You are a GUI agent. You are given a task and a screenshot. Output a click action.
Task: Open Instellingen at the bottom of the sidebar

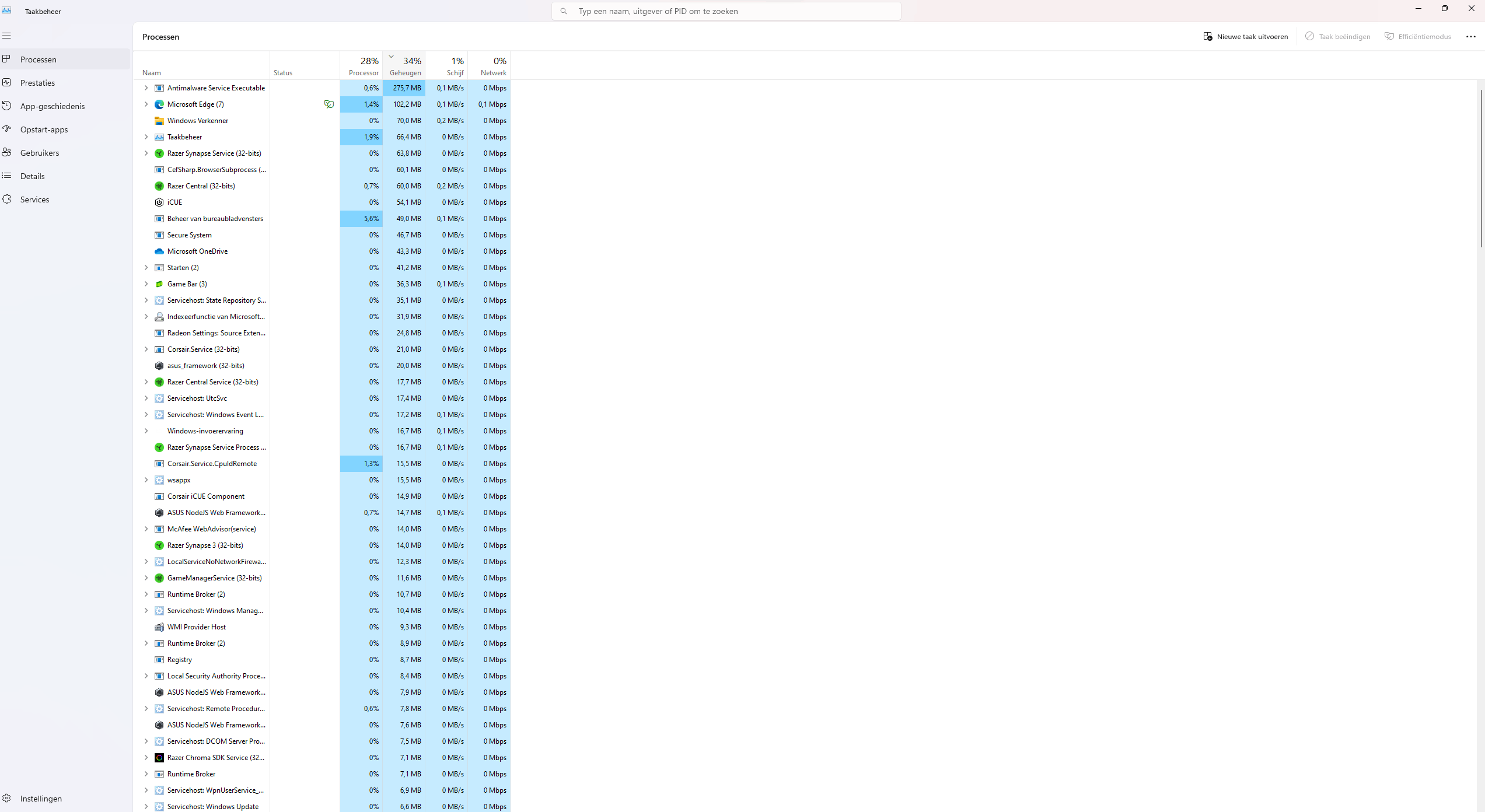point(41,799)
